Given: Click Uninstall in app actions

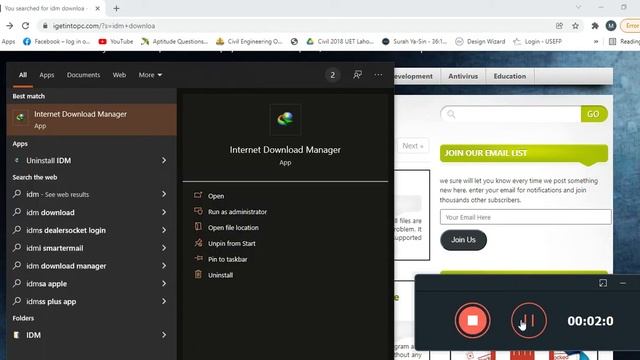Looking at the screenshot, I should pos(220,275).
